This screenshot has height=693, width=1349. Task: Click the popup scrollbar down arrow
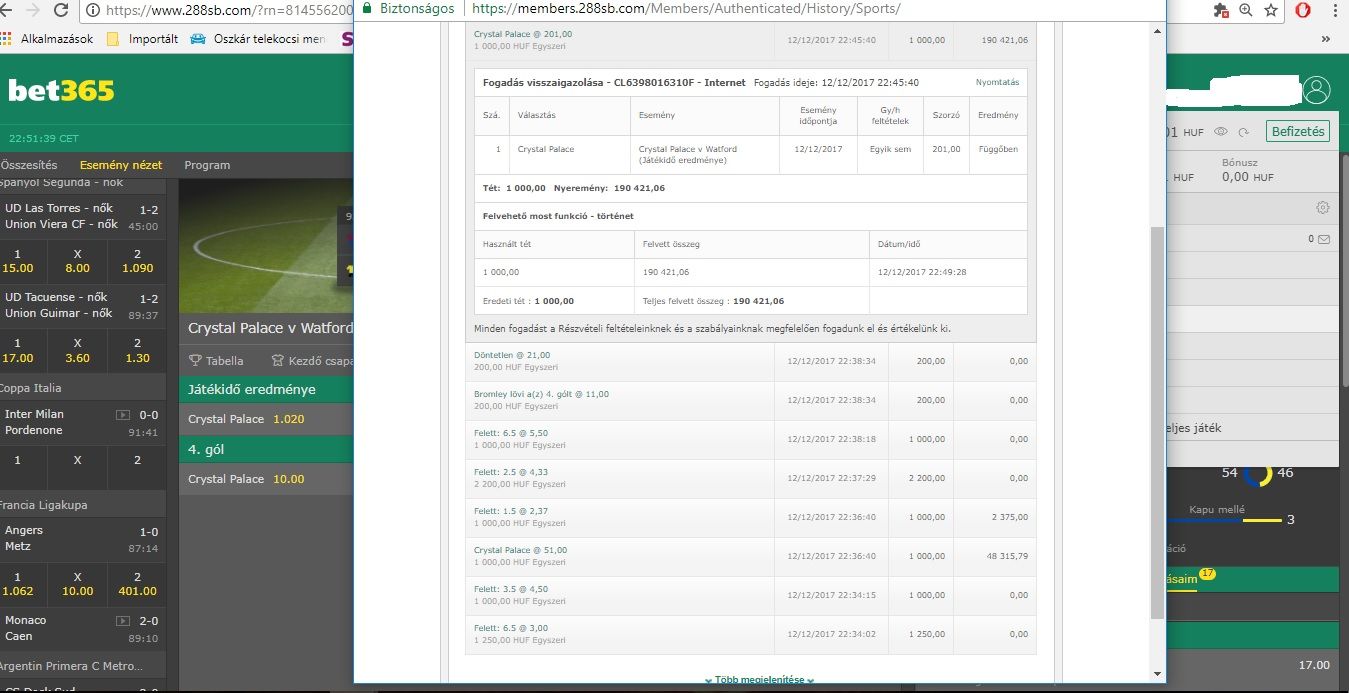pos(1158,674)
